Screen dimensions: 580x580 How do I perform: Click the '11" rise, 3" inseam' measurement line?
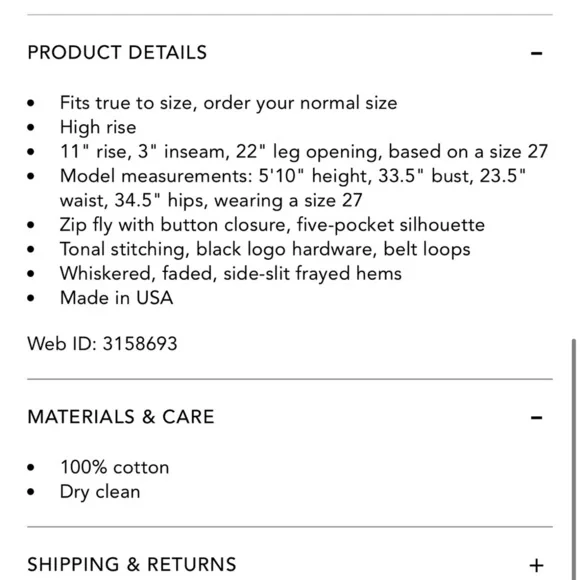304,152
